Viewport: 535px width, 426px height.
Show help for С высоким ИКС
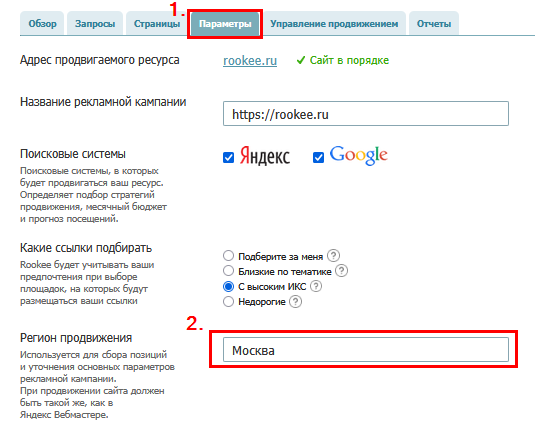point(316,286)
